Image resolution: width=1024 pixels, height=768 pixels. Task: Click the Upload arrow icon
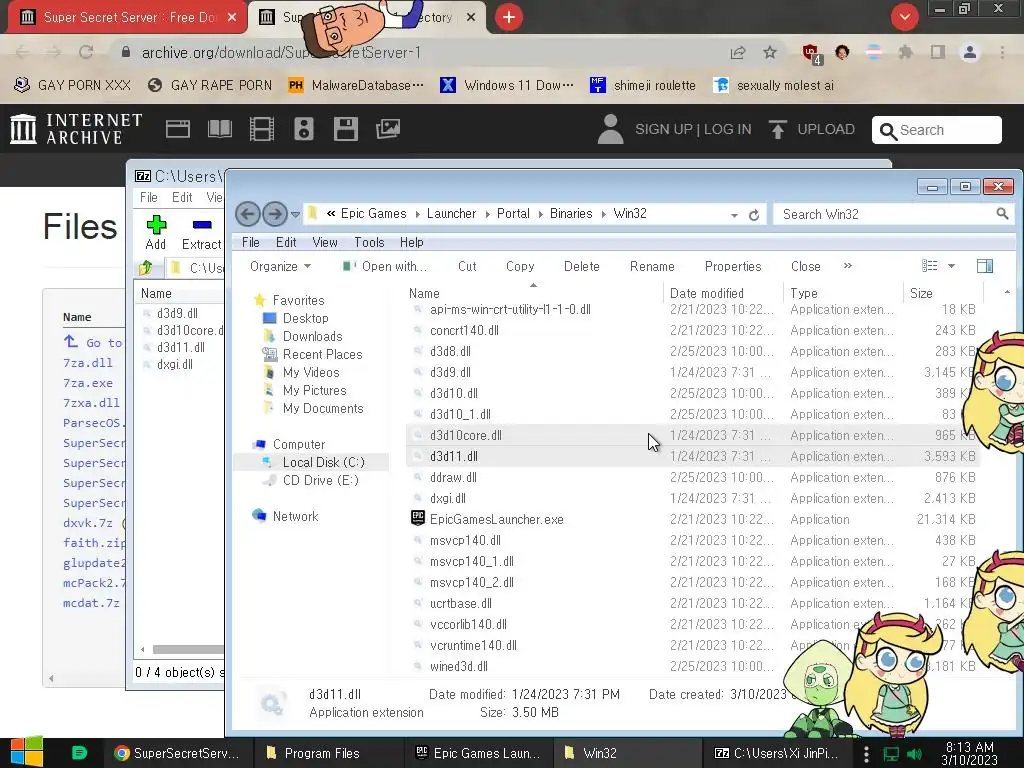(777, 129)
